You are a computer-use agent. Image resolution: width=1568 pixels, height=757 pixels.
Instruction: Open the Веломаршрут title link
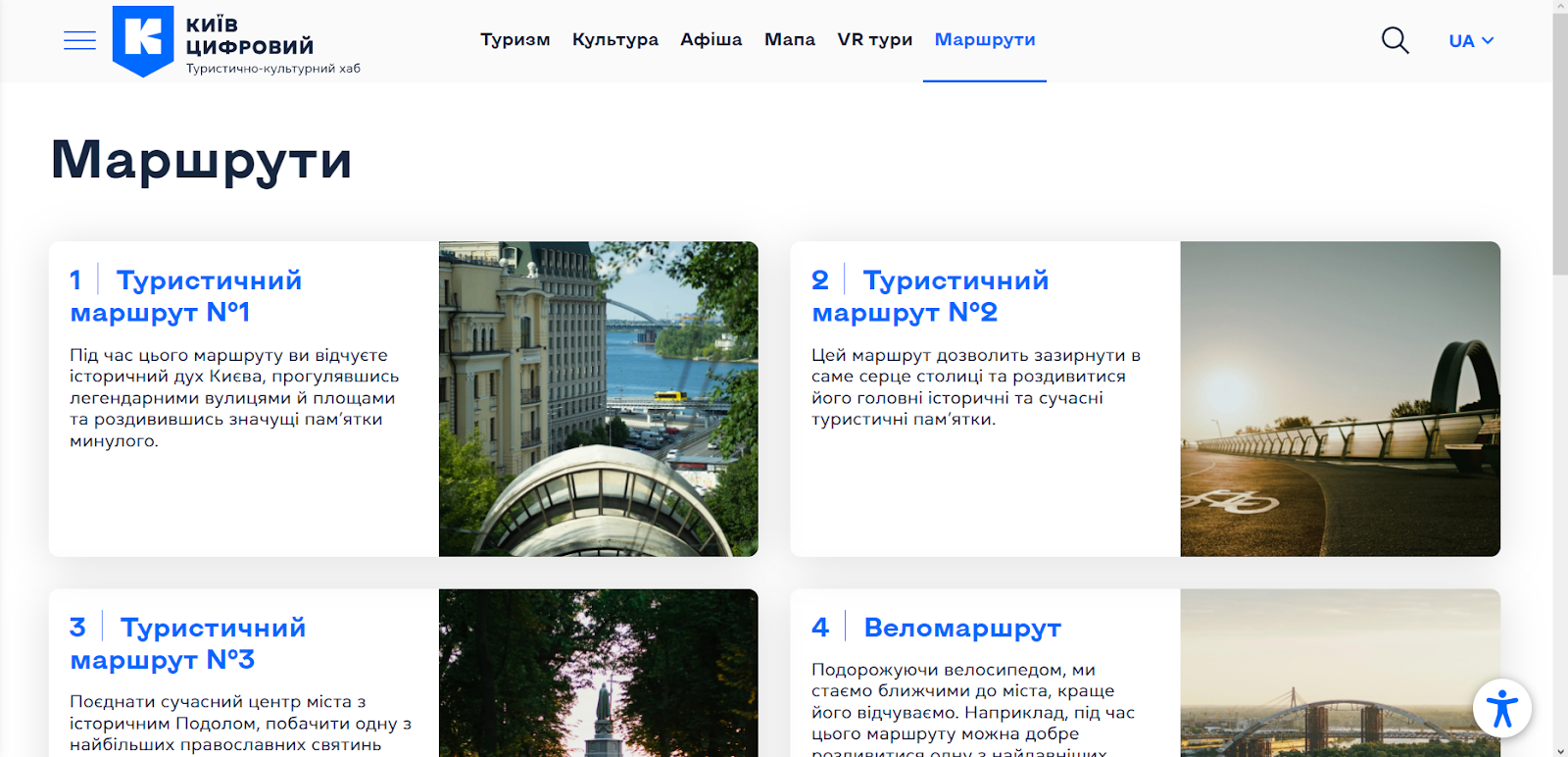(962, 628)
